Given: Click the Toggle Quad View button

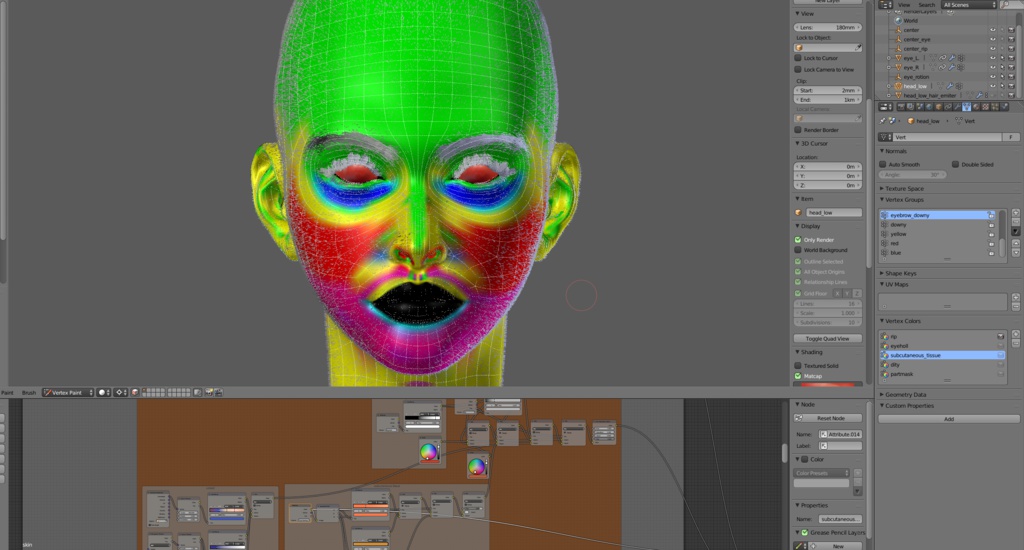Looking at the screenshot, I should pos(827,338).
